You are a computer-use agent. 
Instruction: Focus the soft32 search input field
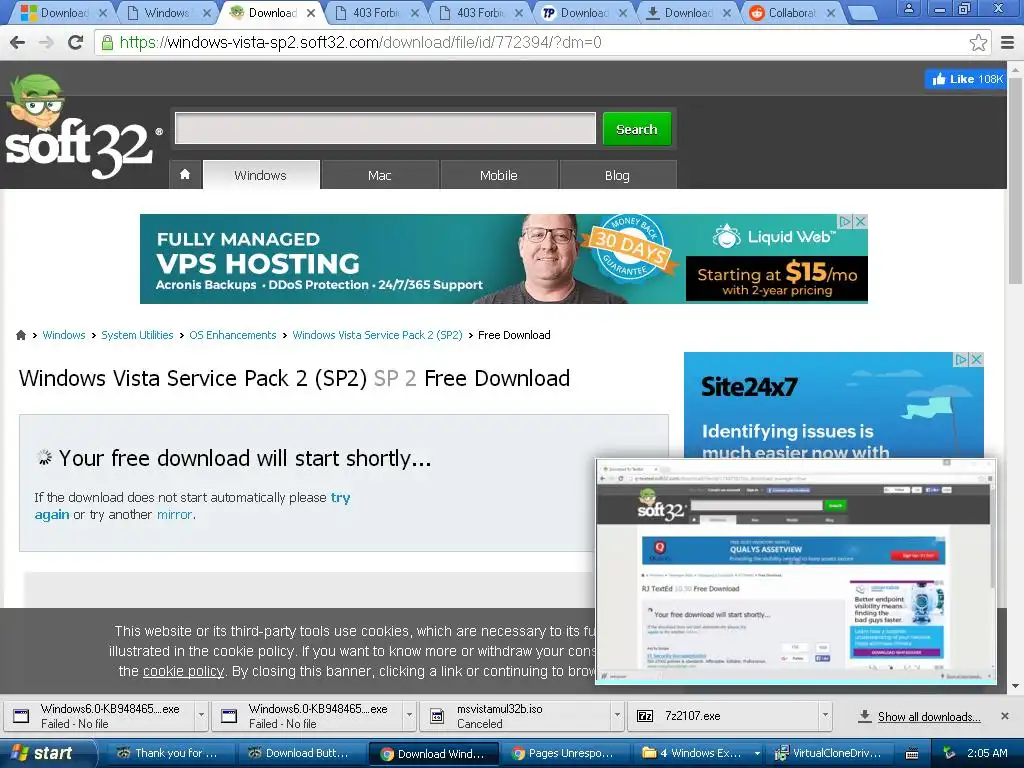point(385,128)
